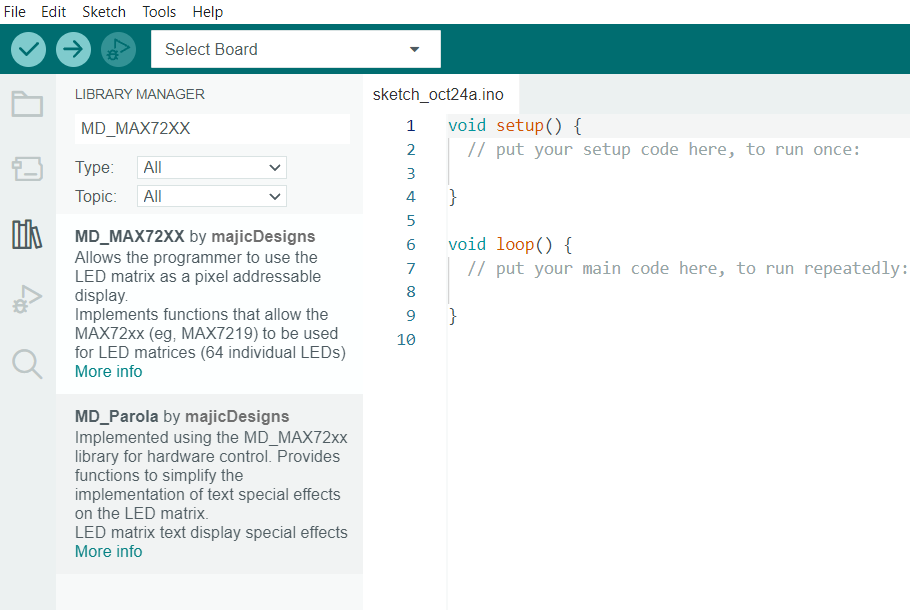Click the library search field with MD_MAX72XX
Viewport: 910px width, 610px height.
tap(212, 129)
